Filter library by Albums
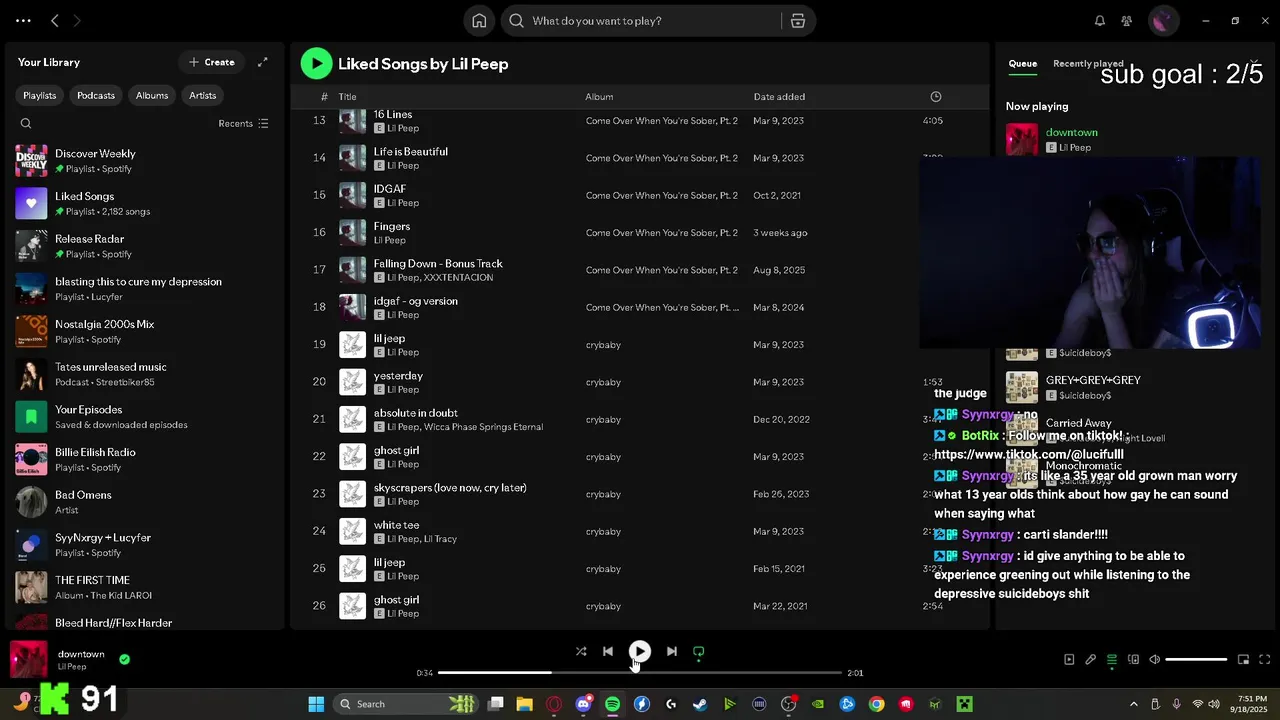Image resolution: width=1280 pixels, height=720 pixels. 152,95
